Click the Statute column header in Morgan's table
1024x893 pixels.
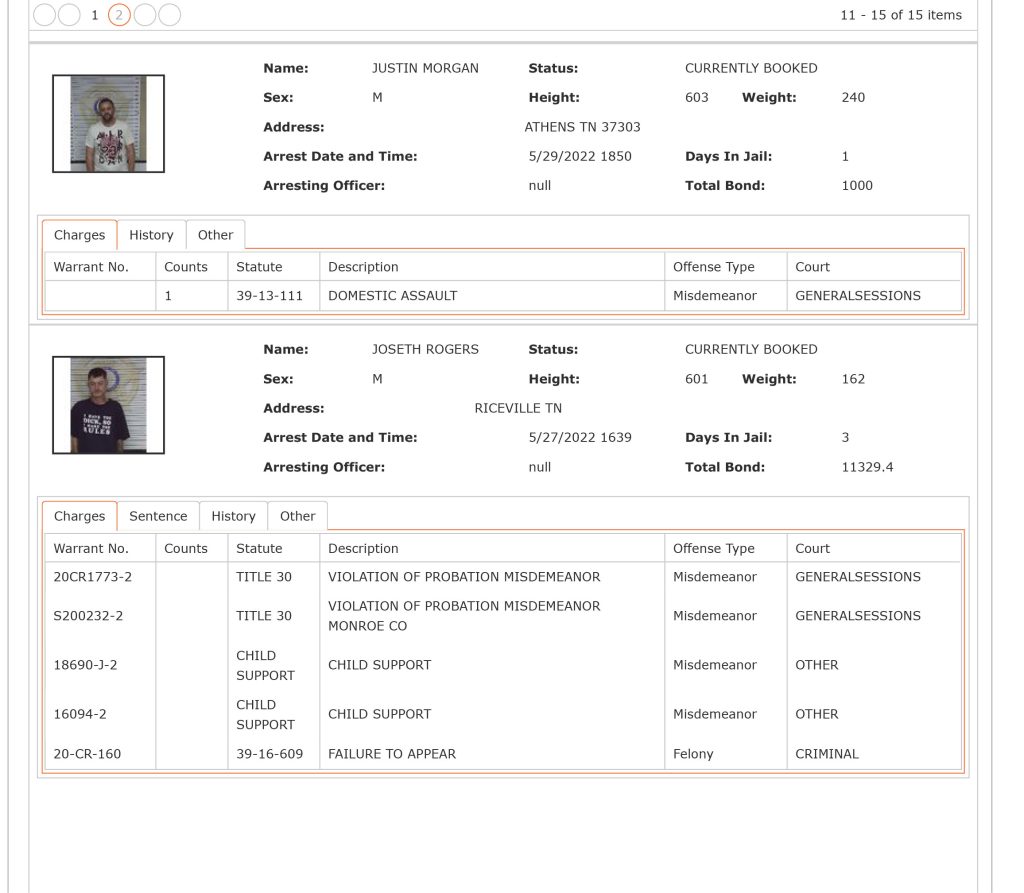[x=259, y=267]
